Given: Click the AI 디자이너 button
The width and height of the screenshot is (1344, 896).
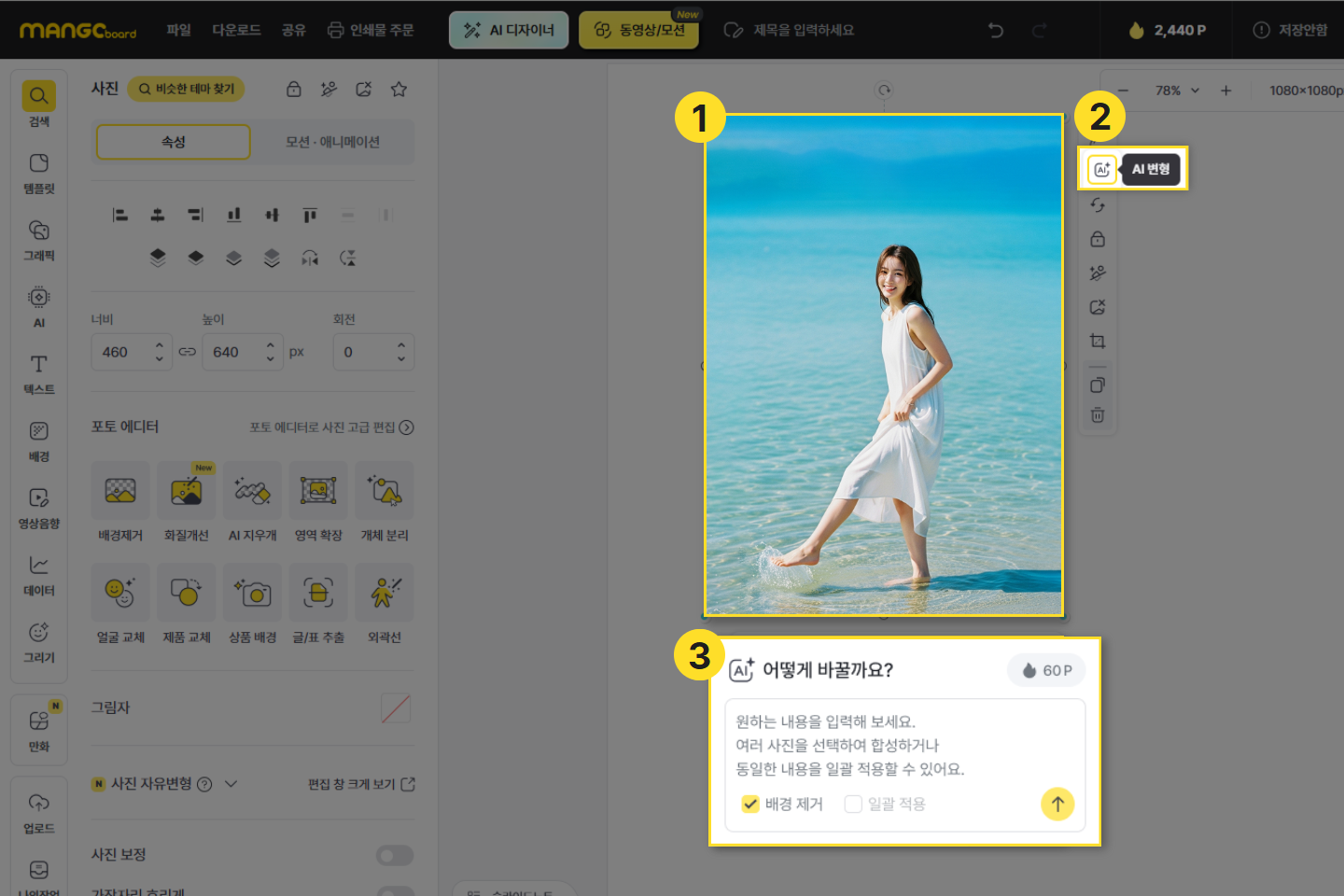Looking at the screenshot, I should [x=509, y=30].
